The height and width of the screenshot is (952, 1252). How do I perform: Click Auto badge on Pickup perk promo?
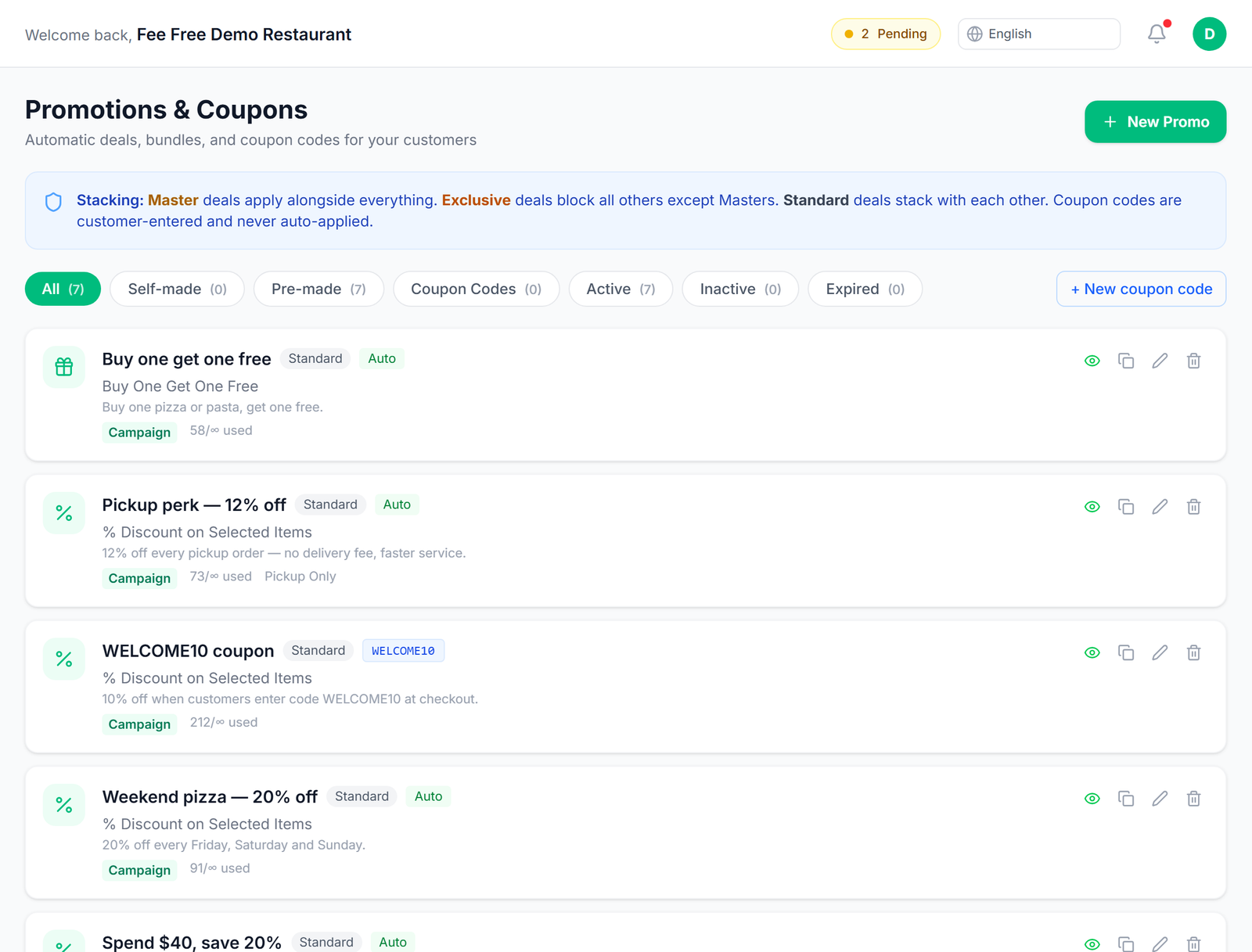click(397, 505)
